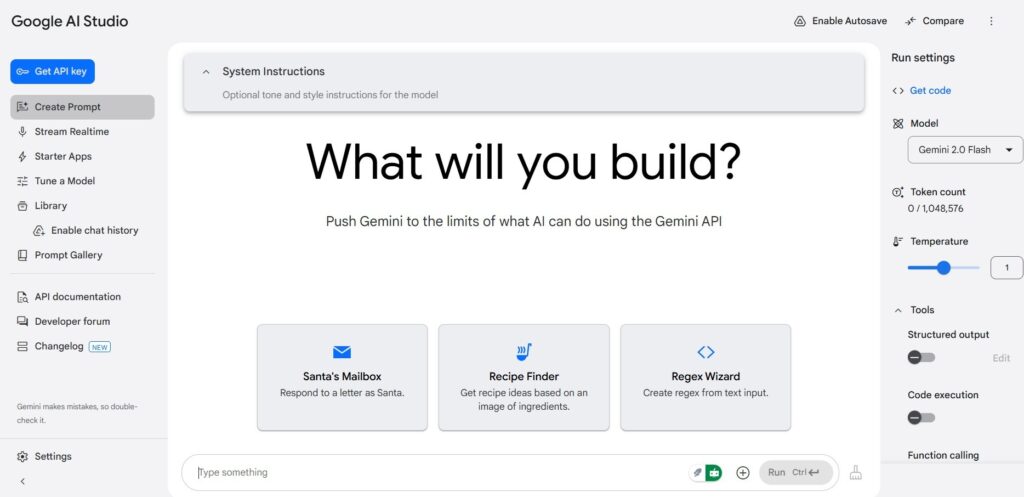Toggle the Structured output switch
1024x497 pixels.
(921, 358)
